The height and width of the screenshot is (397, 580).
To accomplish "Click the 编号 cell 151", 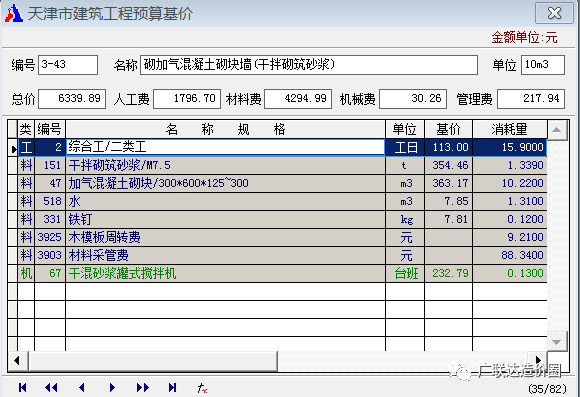I will click(50, 165).
